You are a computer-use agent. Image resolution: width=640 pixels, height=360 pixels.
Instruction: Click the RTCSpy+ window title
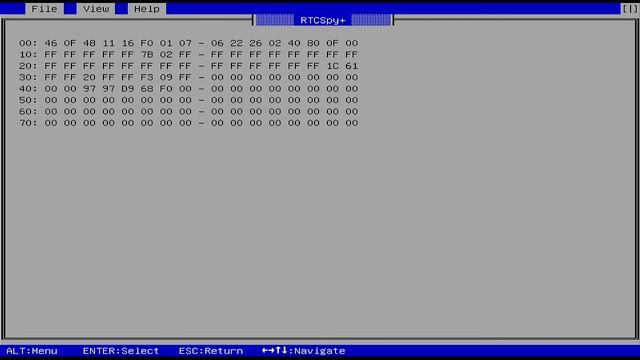[x=323, y=20]
